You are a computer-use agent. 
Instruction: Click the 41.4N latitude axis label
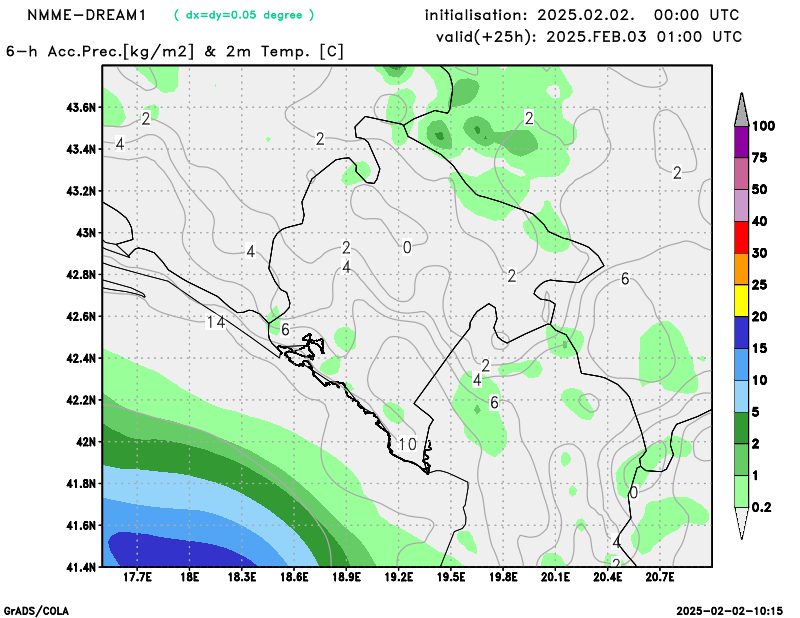tap(81, 567)
